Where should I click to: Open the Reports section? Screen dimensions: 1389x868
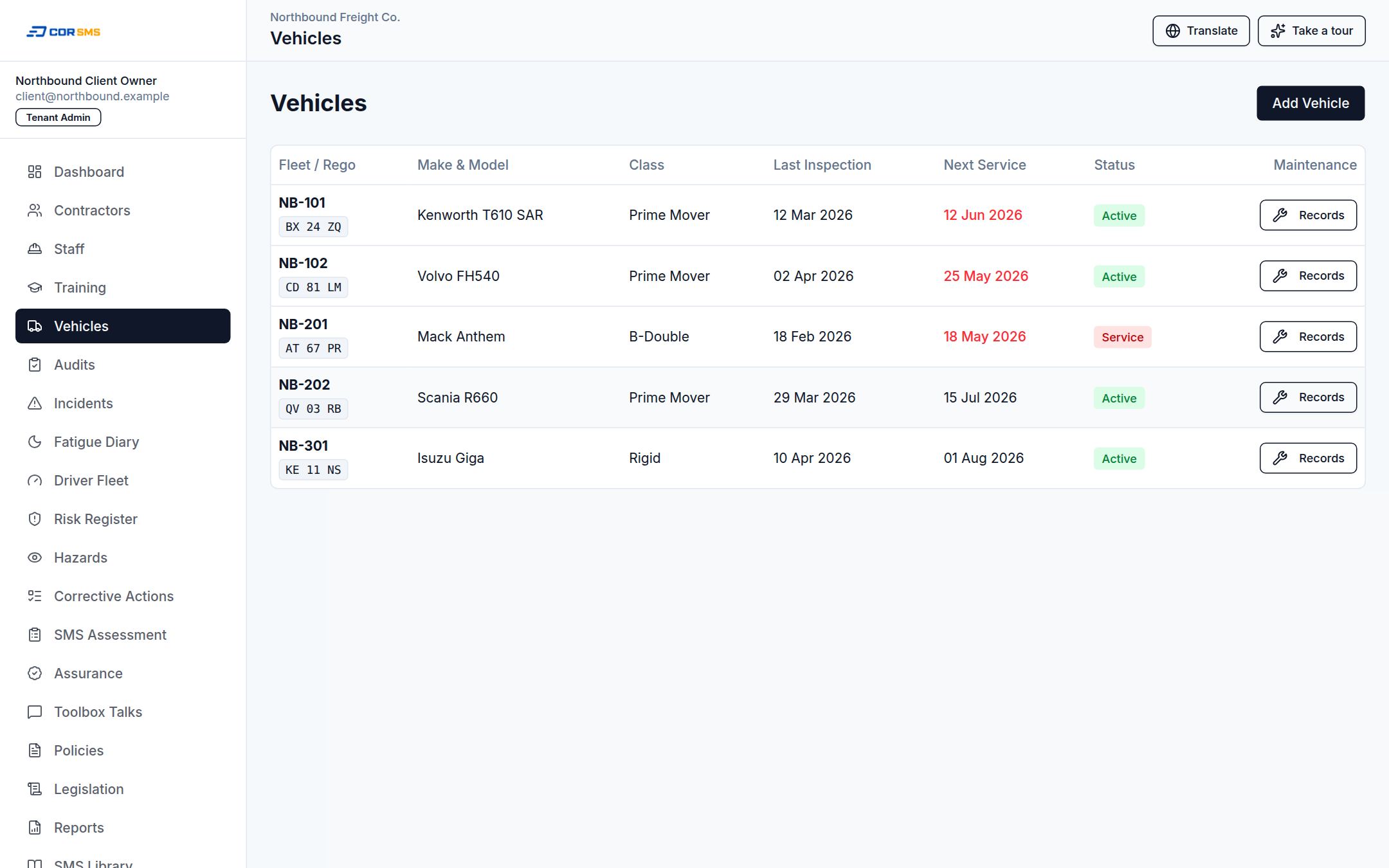coord(123,827)
